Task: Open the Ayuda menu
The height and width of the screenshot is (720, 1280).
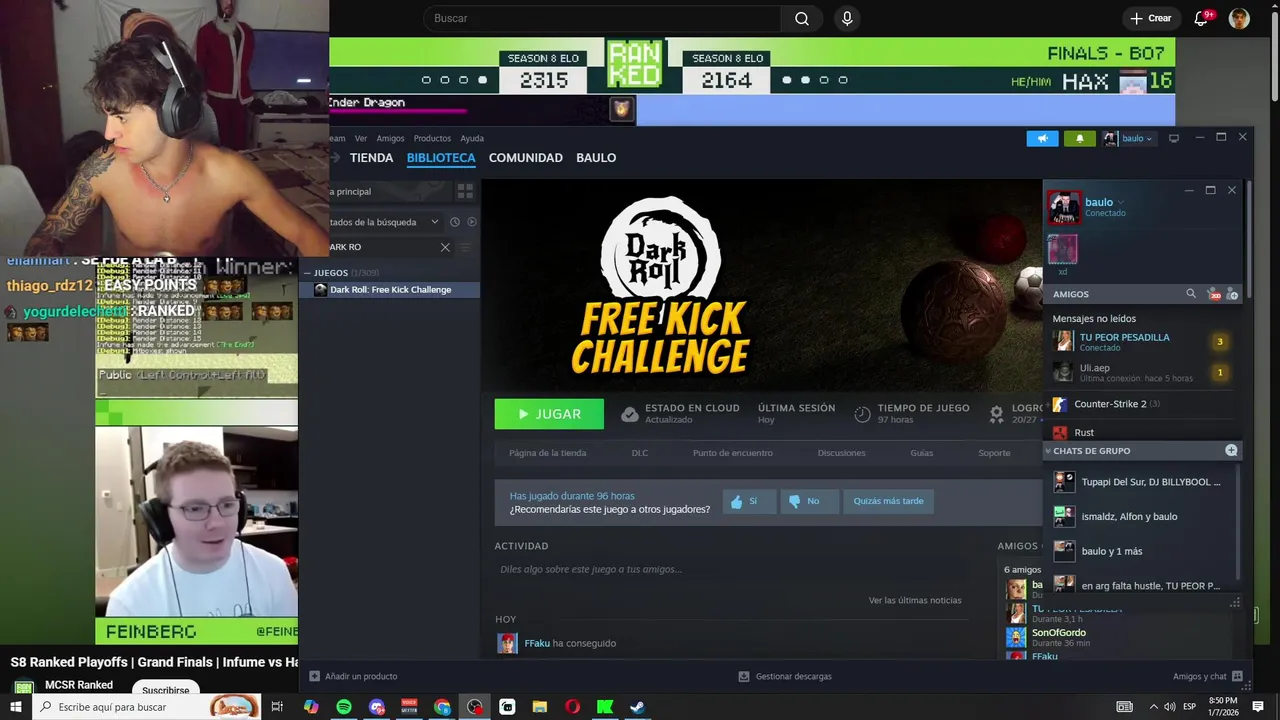Action: (x=472, y=138)
